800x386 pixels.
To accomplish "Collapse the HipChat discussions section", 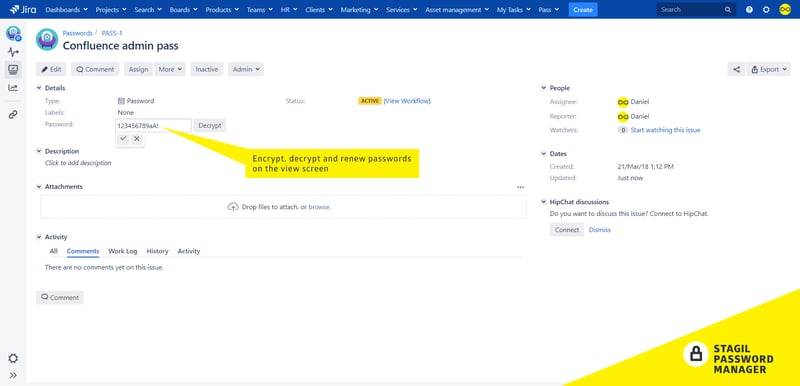I will coord(543,202).
